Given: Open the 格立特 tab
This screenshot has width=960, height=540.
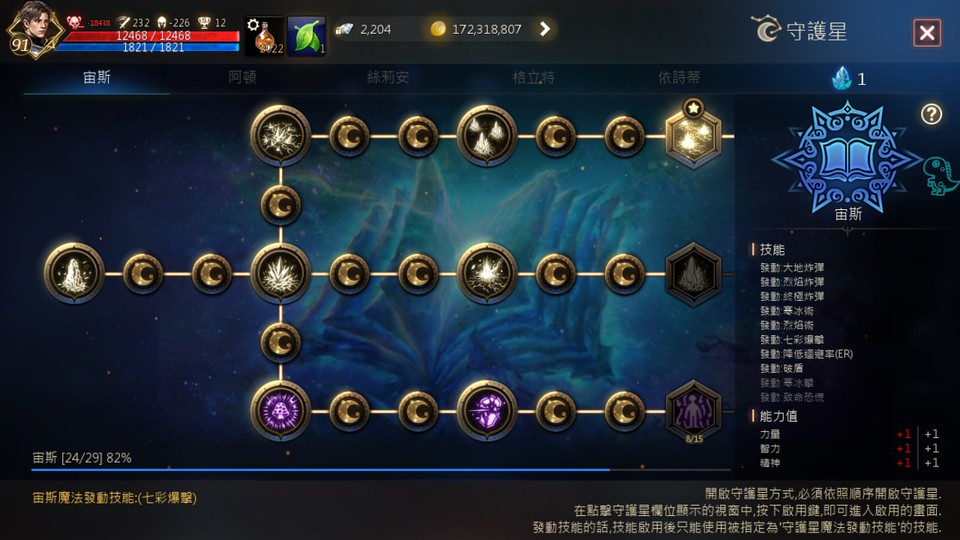Looking at the screenshot, I should 533,78.
